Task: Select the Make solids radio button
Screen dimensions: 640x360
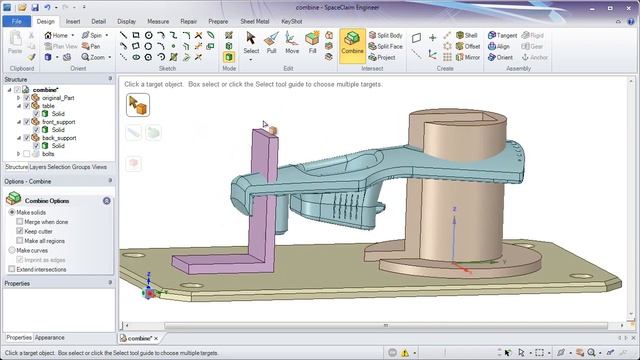Action: 12,212
